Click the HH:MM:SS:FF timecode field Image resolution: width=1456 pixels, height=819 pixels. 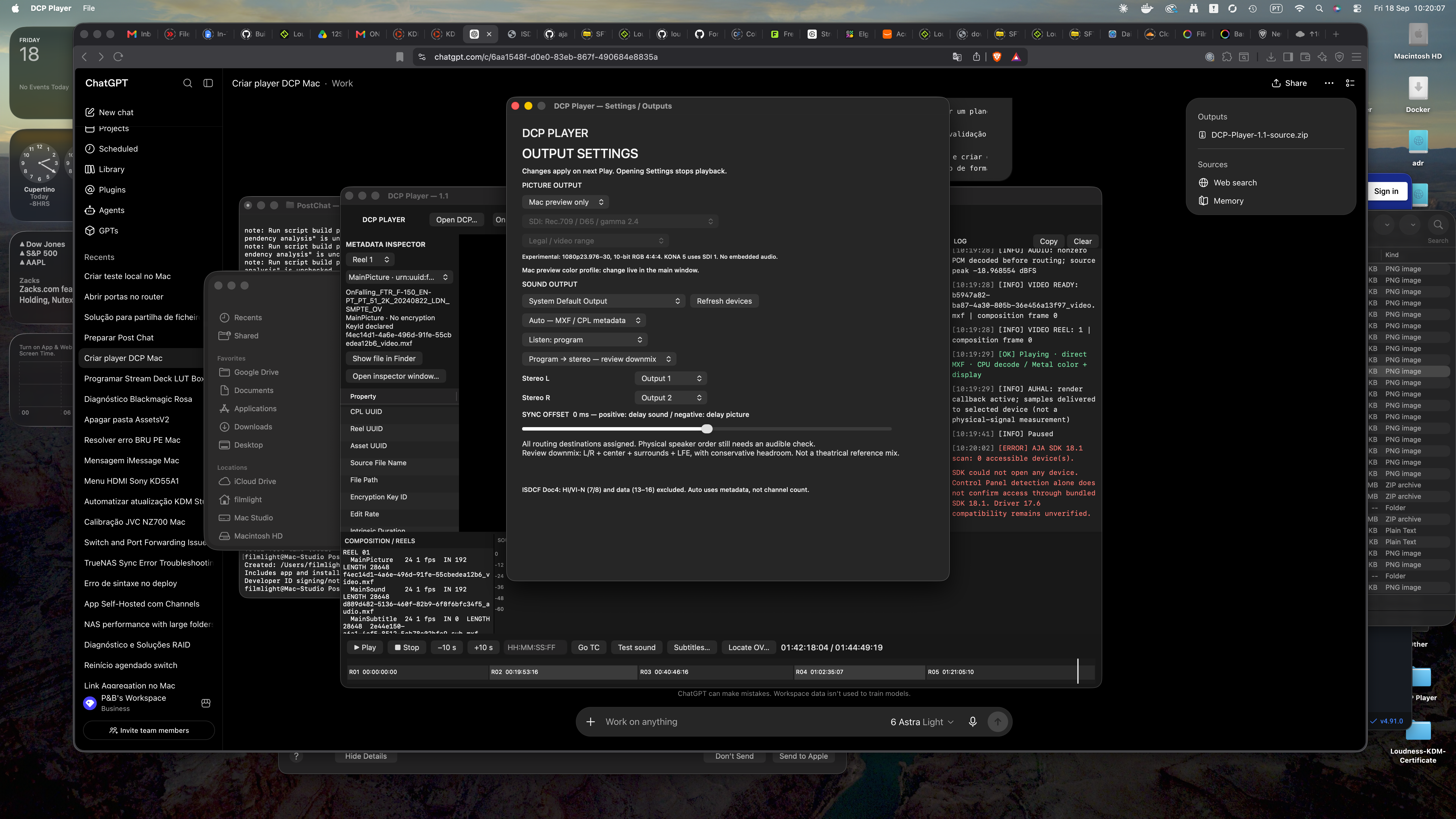click(534, 647)
